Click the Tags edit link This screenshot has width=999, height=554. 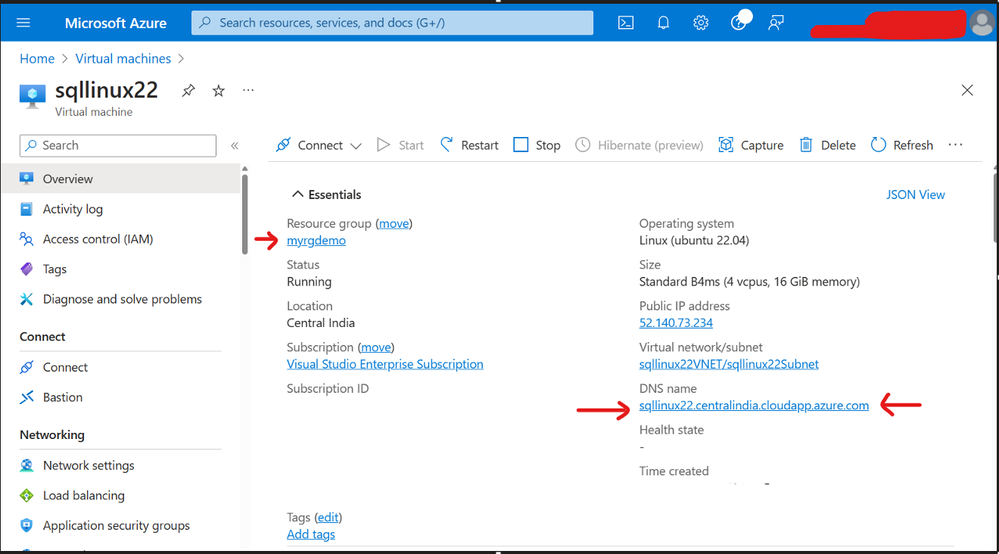click(x=328, y=517)
